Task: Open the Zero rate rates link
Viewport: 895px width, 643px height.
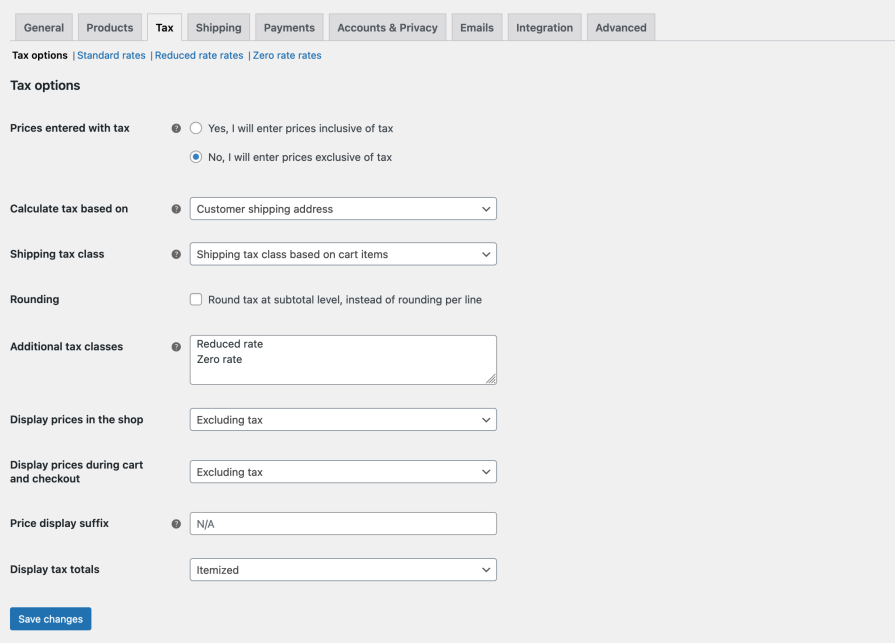Action: point(287,56)
